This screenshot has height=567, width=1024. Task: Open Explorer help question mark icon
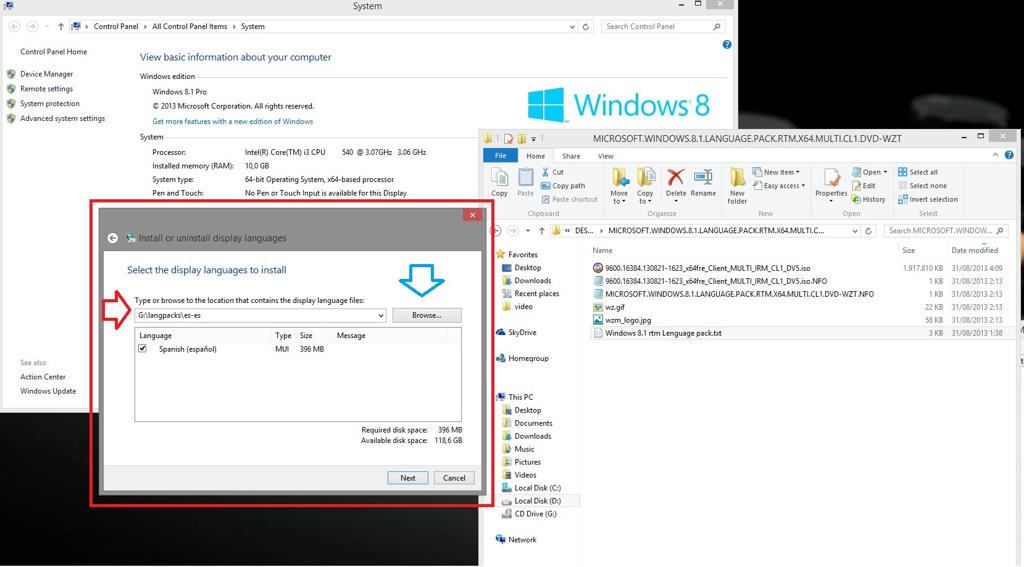click(1009, 155)
